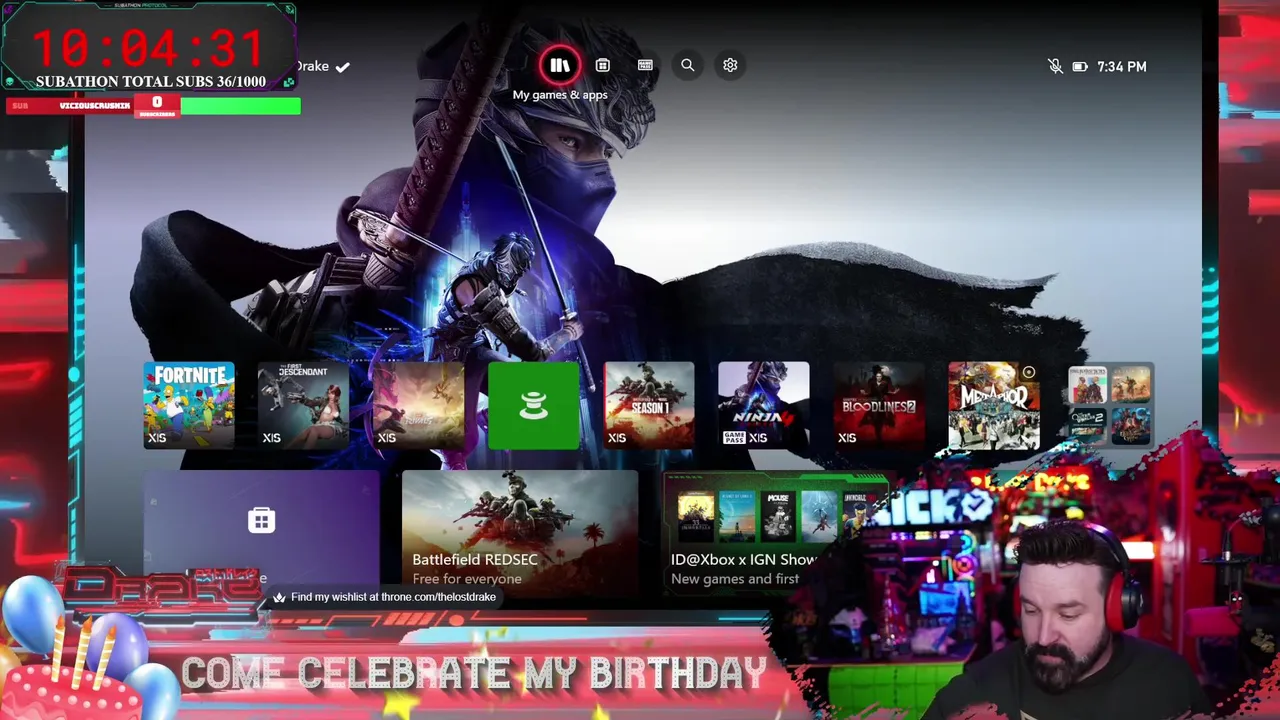1280x720 pixels.
Task: Open the purple Store card
Action: coord(261,531)
